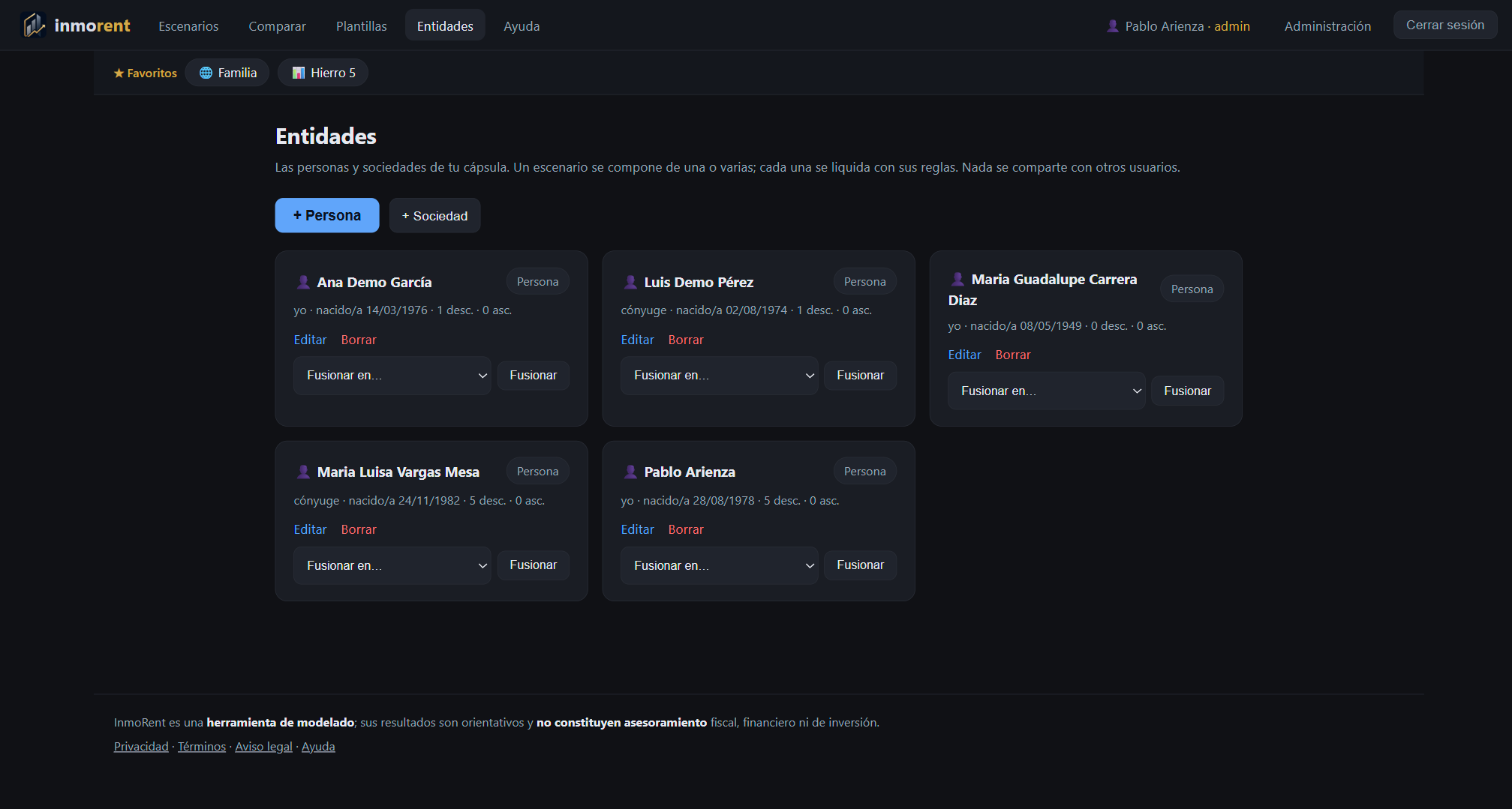Click the person icon next to Maria Luisa Vargas Mesa
Image resolution: width=1512 pixels, height=809 pixels.
coord(304,472)
